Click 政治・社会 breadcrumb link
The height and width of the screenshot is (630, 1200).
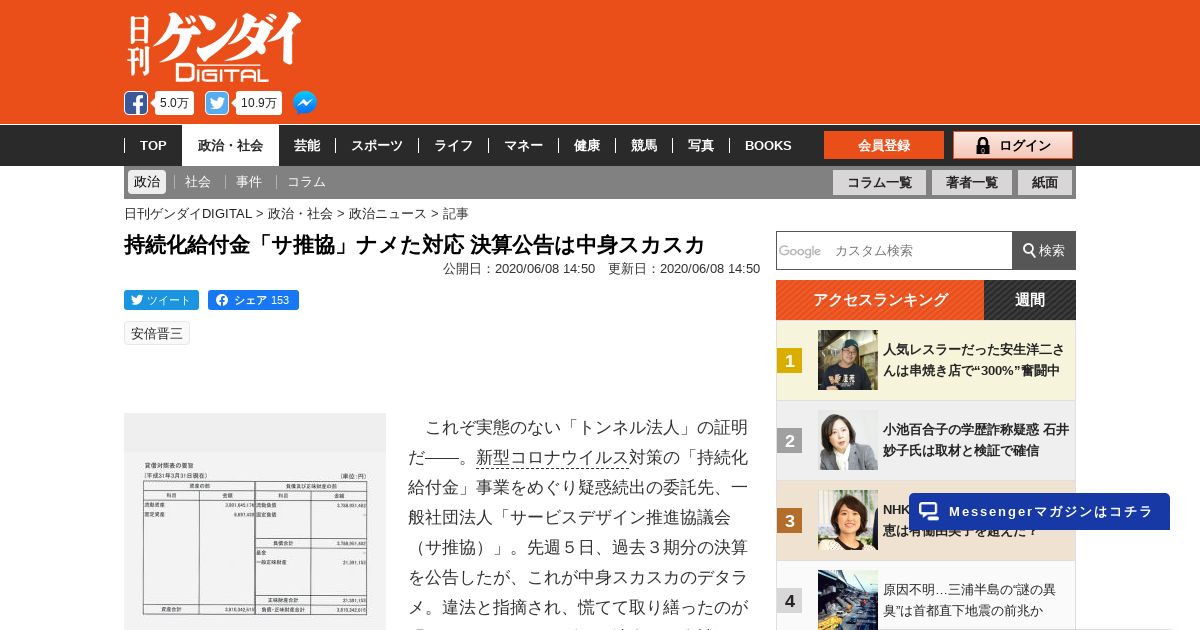coord(300,213)
